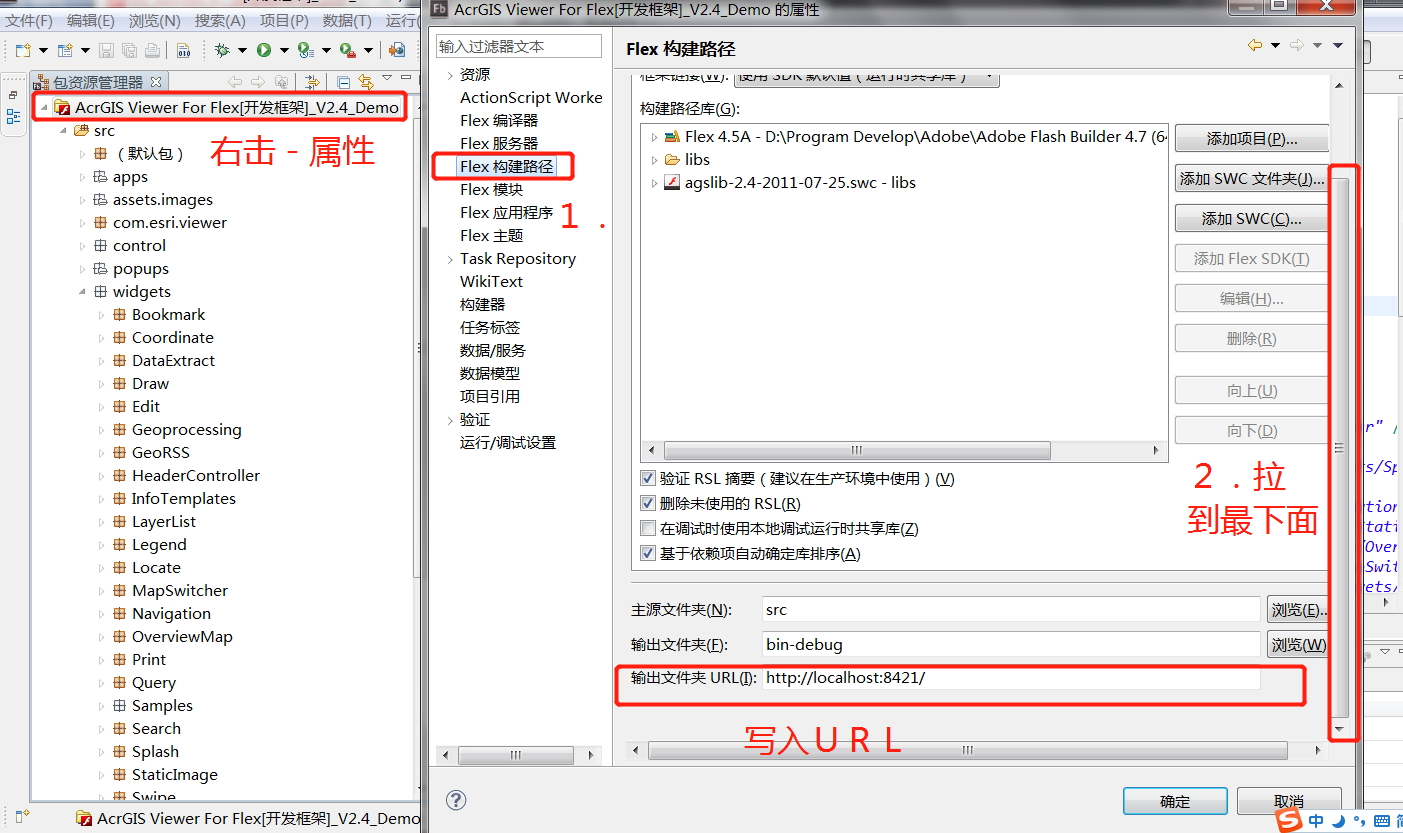1403x833 pixels.
Task: Browse for output folder (浏览 W)
Action: coord(1298,645)
